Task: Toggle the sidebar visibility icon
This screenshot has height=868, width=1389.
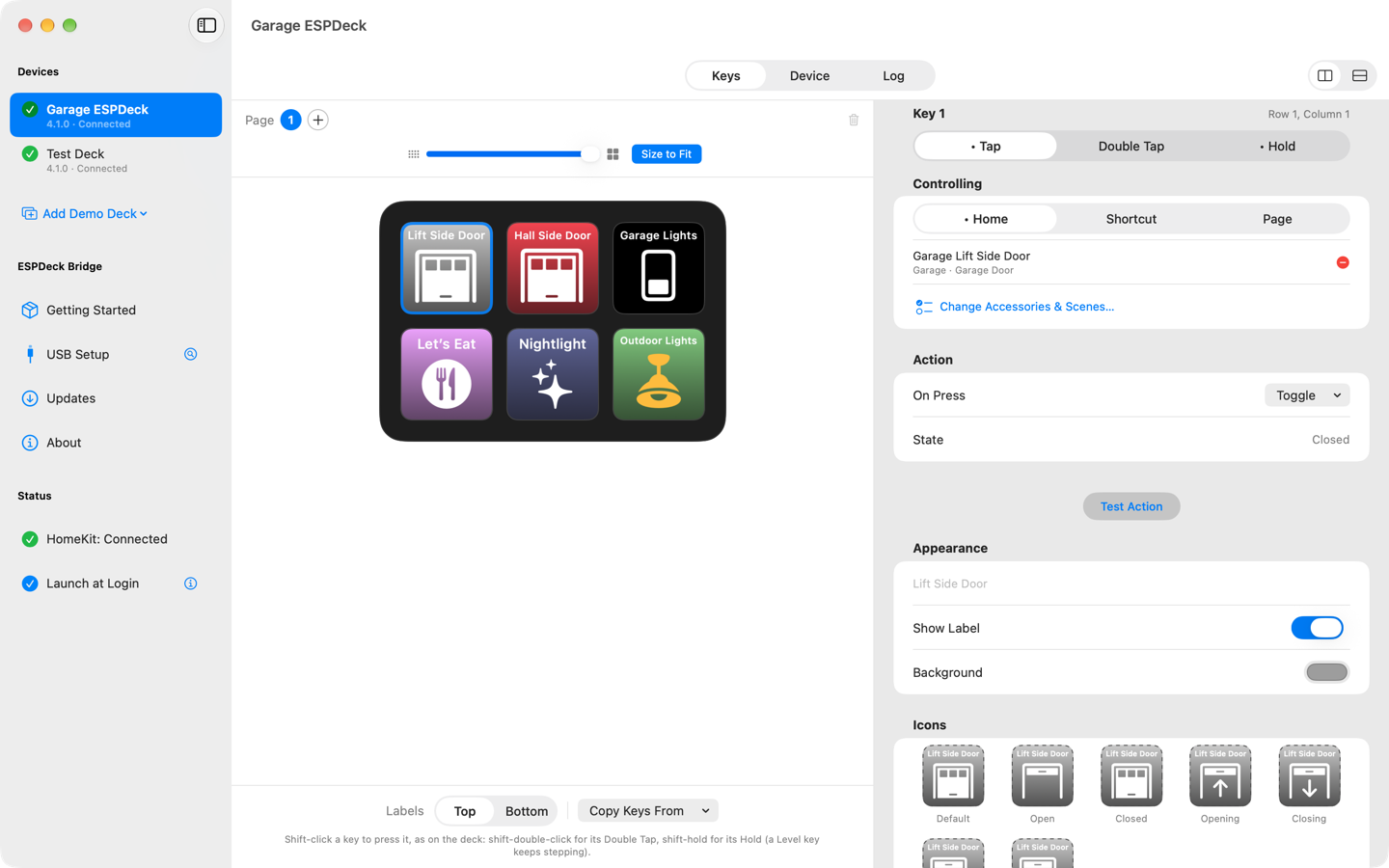Action: point(206,26)
